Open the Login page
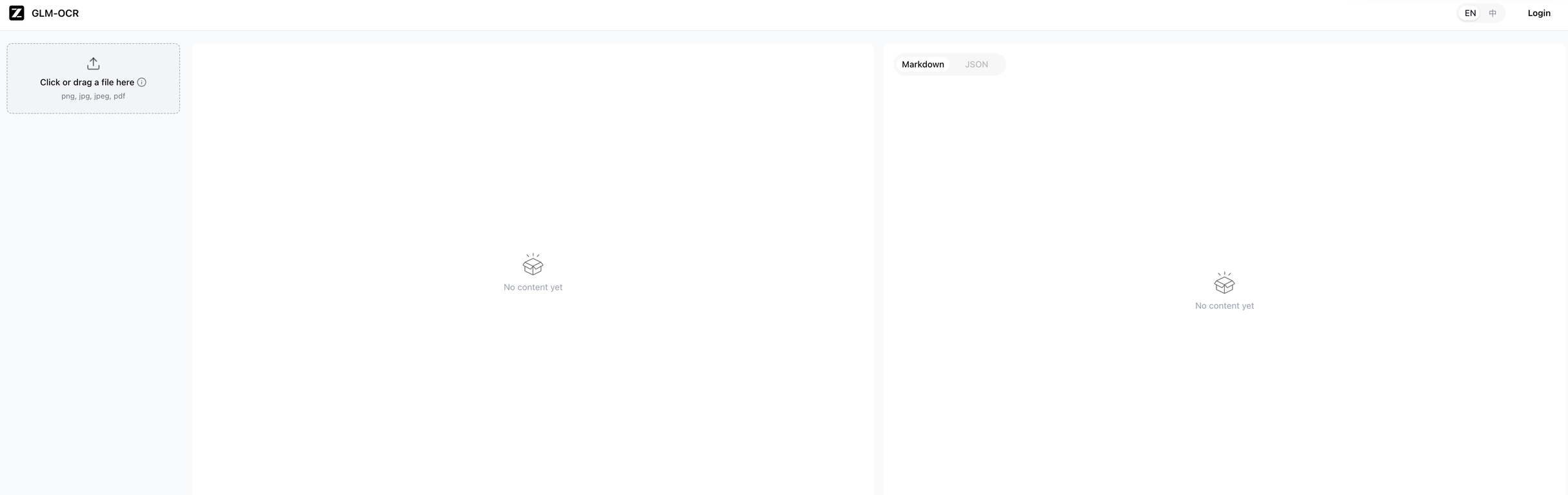 [1539, 13]
